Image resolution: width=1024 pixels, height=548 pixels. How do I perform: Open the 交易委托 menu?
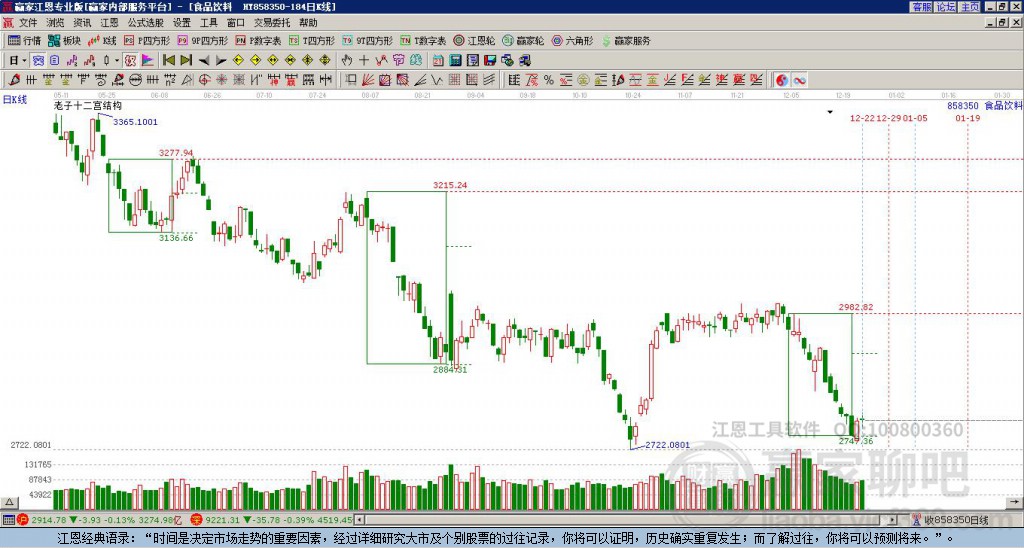click(x=272, y=23)
